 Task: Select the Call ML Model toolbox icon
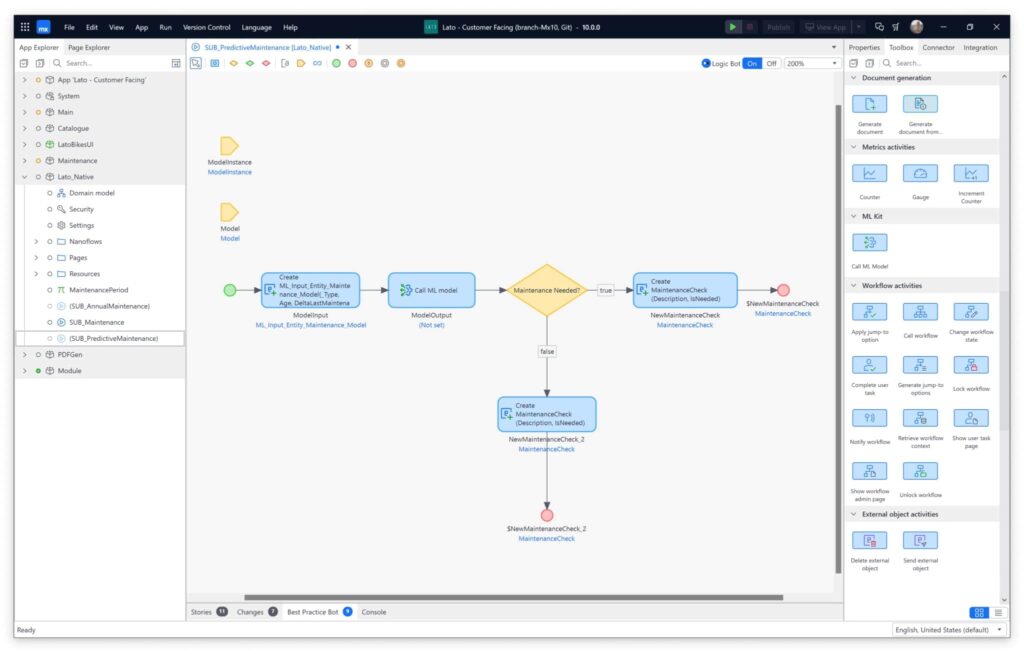click(870, 242)
